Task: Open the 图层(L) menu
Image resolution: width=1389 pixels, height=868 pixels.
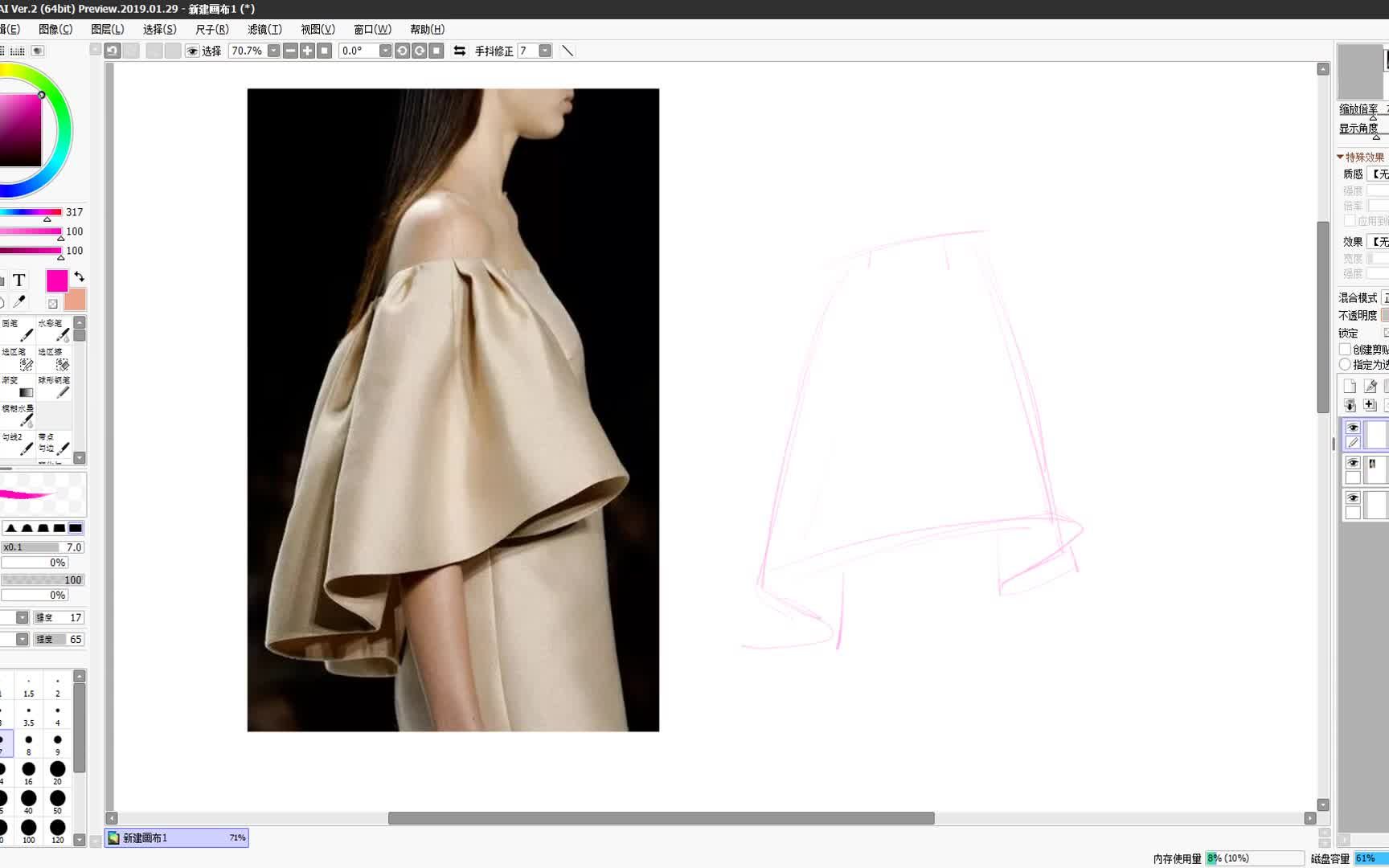Action: (108, 29)
